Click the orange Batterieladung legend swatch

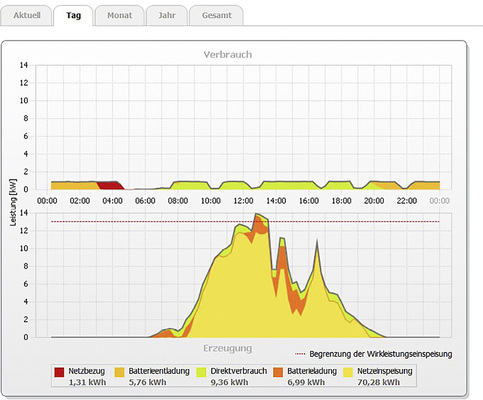click(278, 372)
